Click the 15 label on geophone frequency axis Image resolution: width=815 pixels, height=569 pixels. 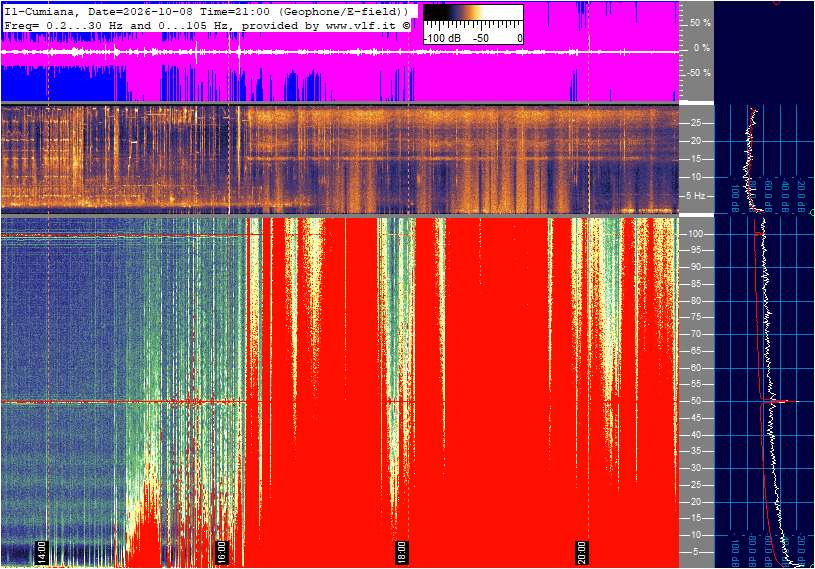[x=695, y=159]
